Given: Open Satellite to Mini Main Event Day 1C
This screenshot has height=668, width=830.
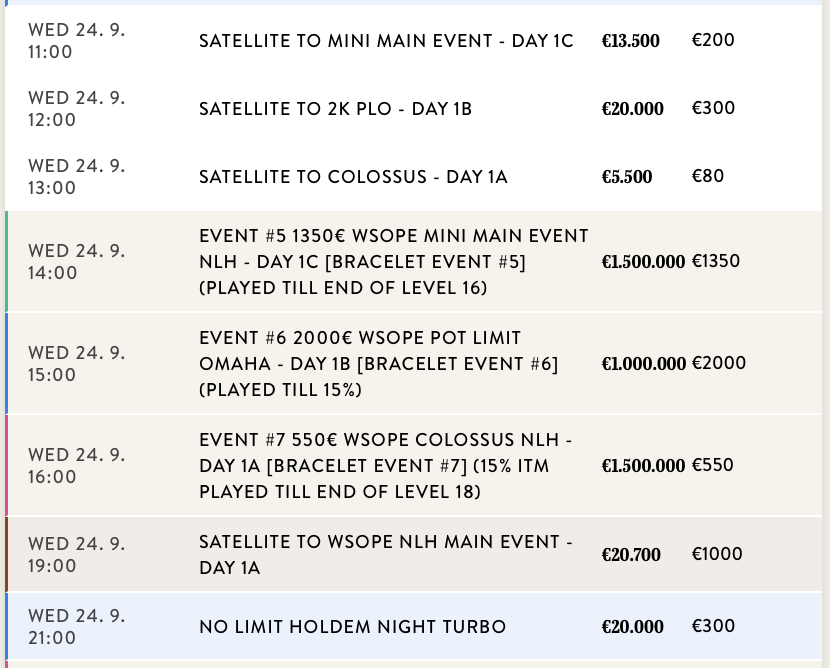Looking at the screenshot, I should [x=386, y=41].
